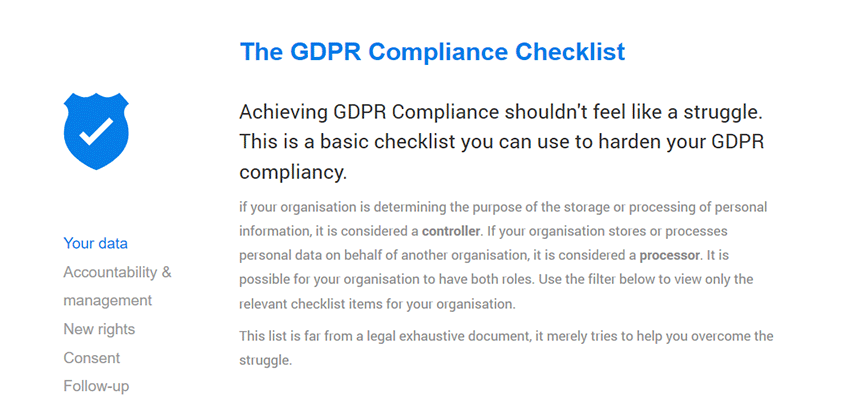
Task: Click the final word "struggle." at bottom
Action: [x=265, y=360]
